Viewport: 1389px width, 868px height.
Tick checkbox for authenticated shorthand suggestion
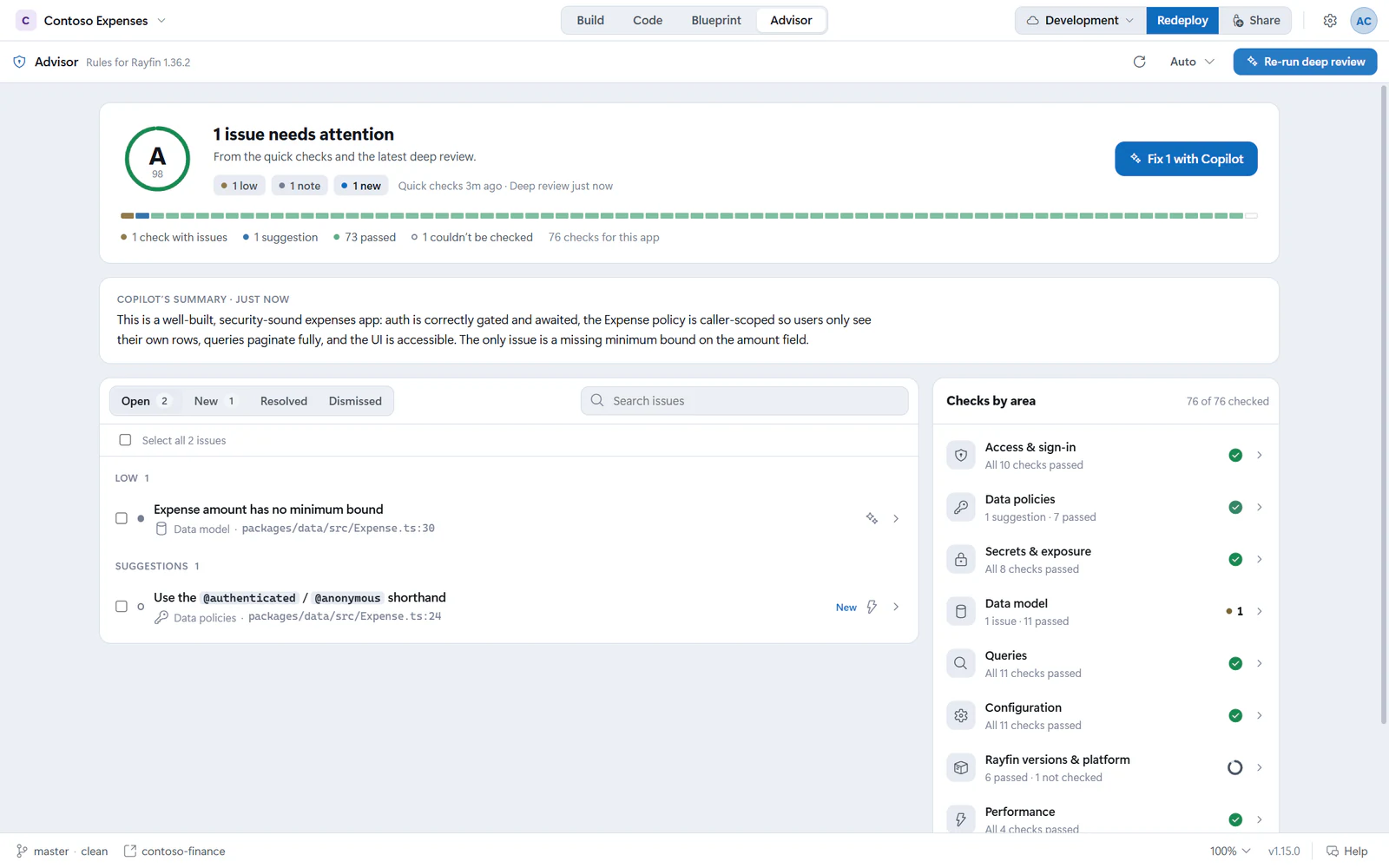pyautogui.click(x=122, y=607)
